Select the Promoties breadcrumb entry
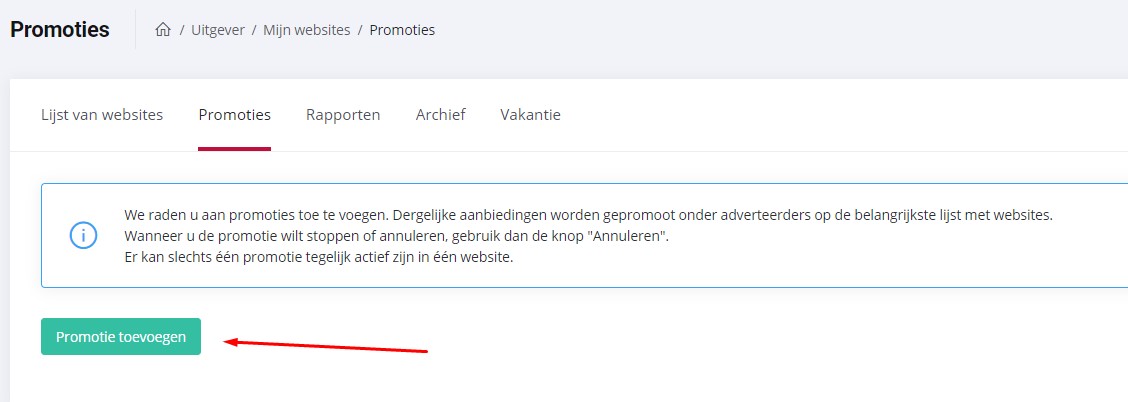The width and height of the screenshot is (1128, 402). tap(402, 30)
